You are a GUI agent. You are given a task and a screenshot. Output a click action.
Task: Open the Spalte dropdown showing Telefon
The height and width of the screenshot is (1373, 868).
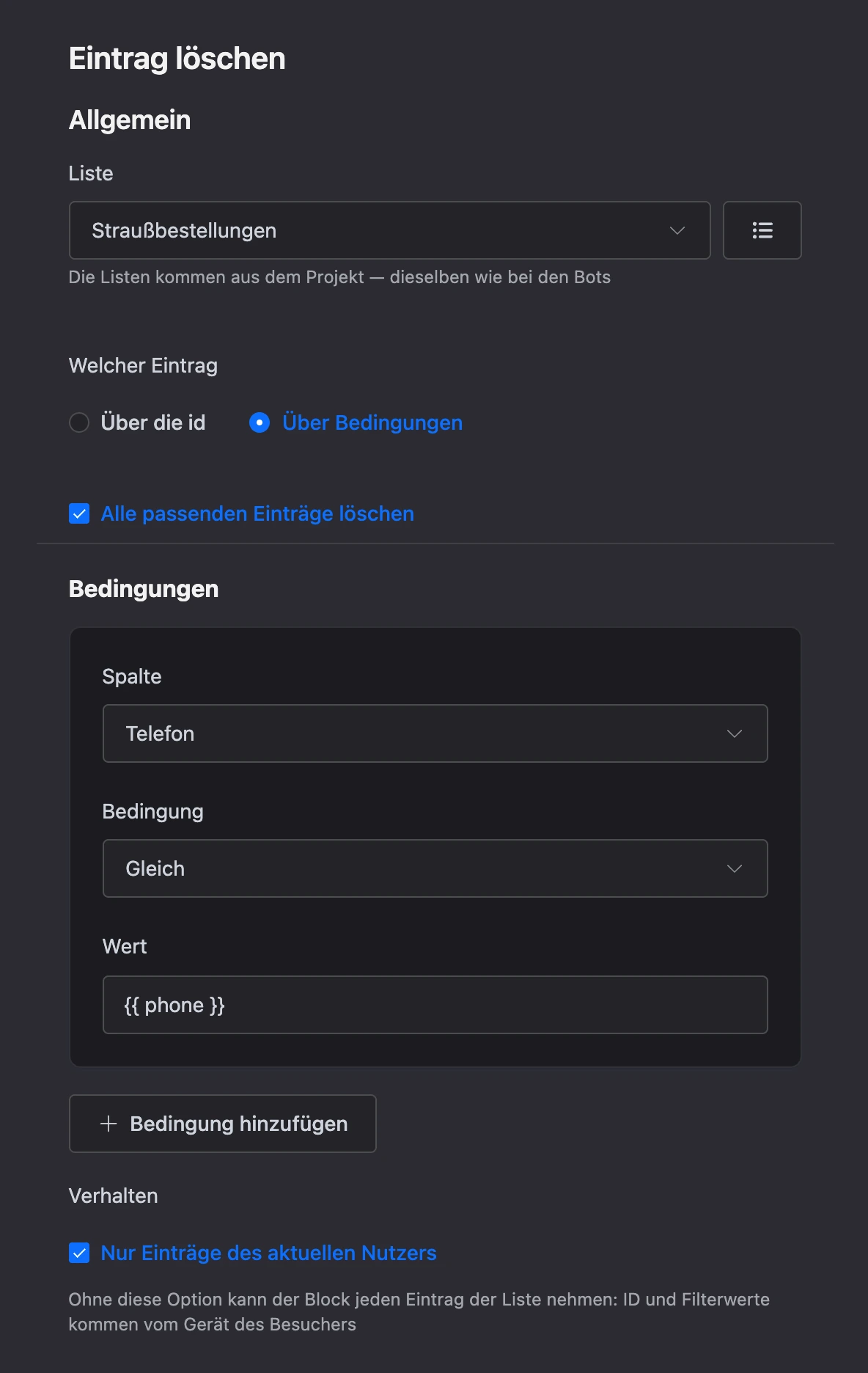point(435,733)
